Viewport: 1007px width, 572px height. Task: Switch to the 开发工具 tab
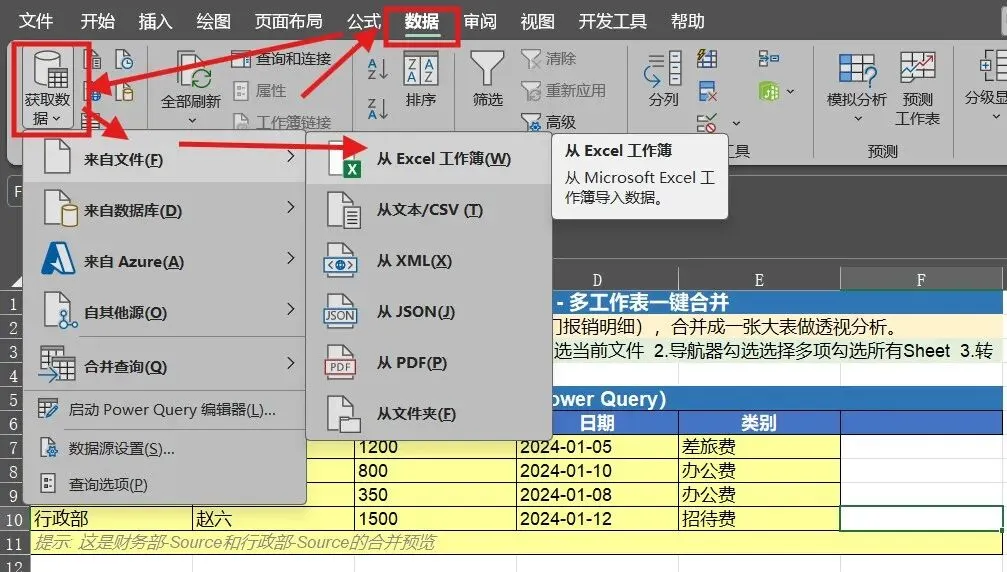(x=612, y=21)
